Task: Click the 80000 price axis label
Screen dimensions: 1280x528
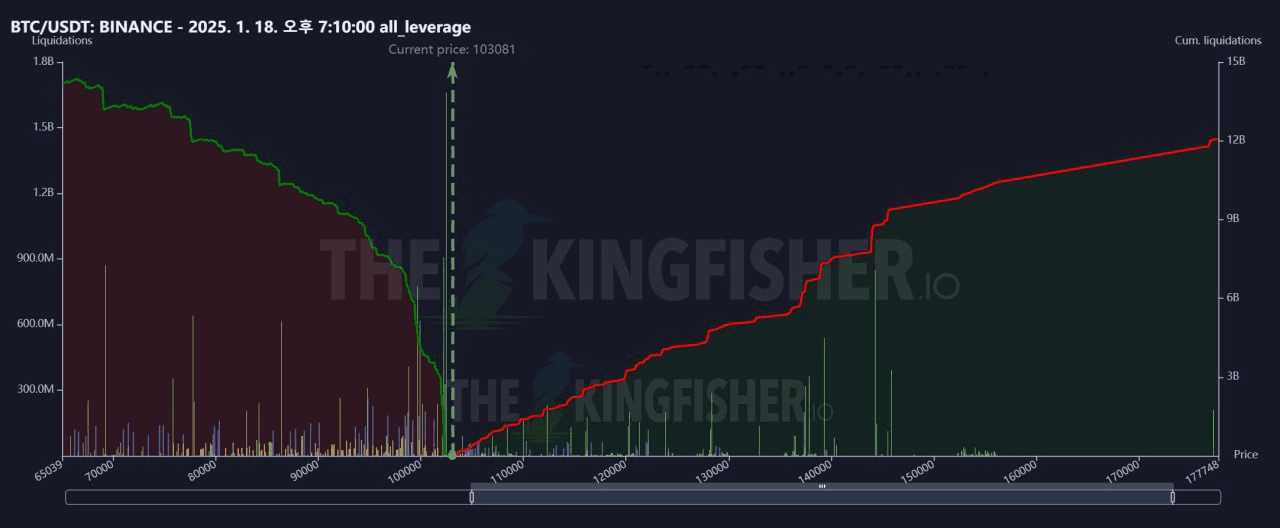Action: point(203,469)
